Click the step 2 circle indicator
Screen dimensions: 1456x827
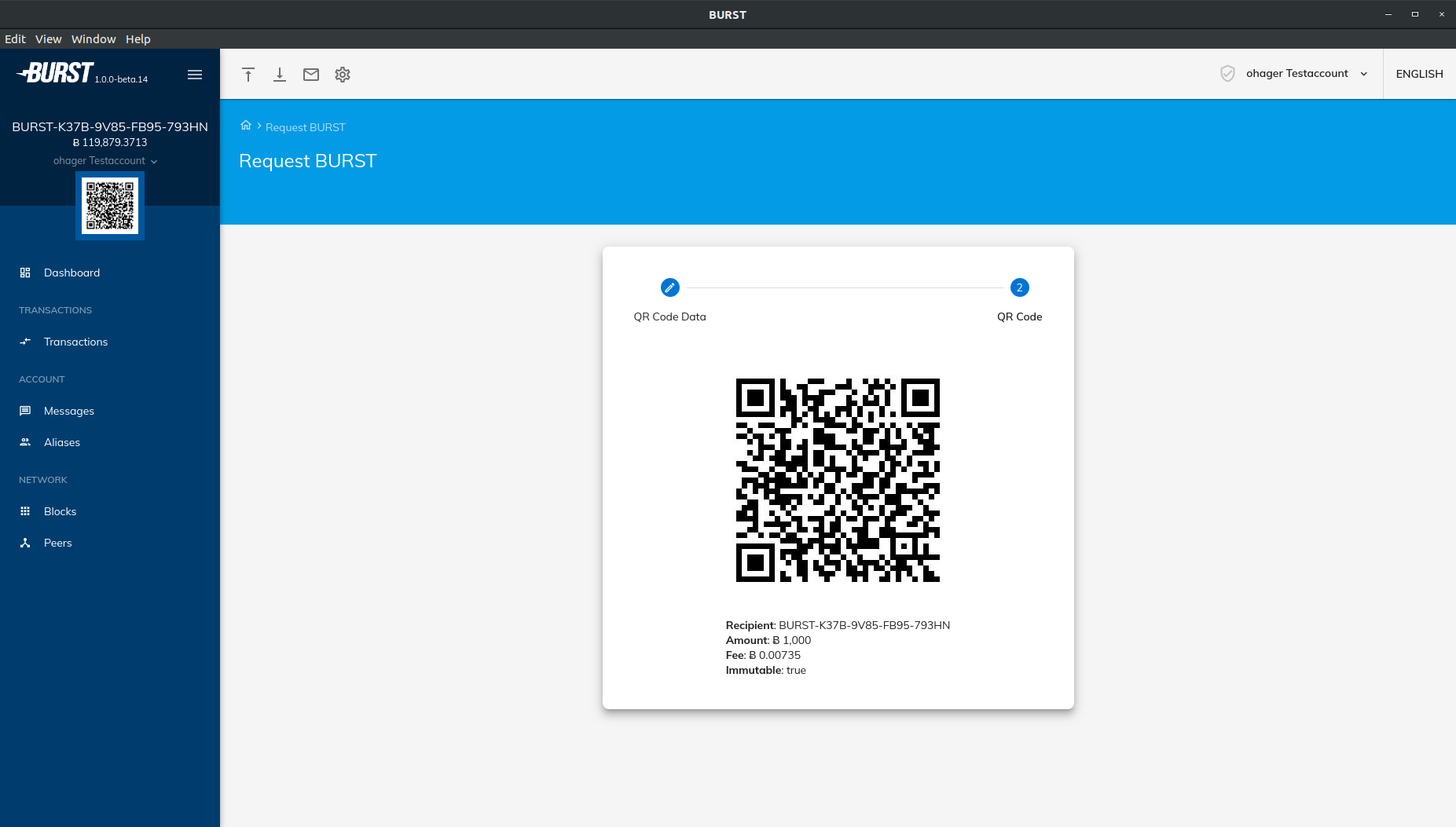[x=1019, y=287]
